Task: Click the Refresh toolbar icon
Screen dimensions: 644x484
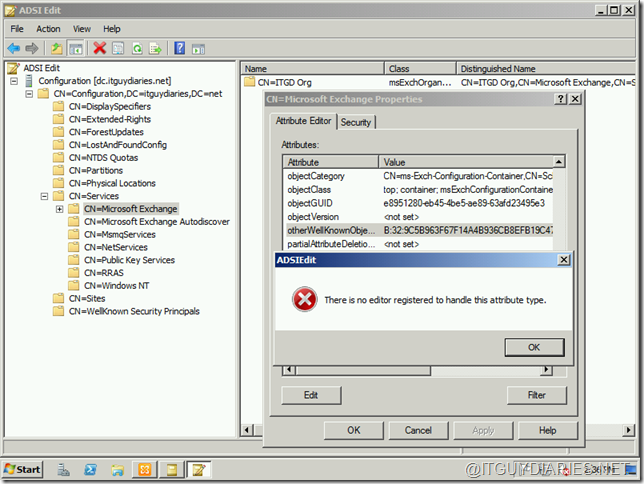Action: 137,48
